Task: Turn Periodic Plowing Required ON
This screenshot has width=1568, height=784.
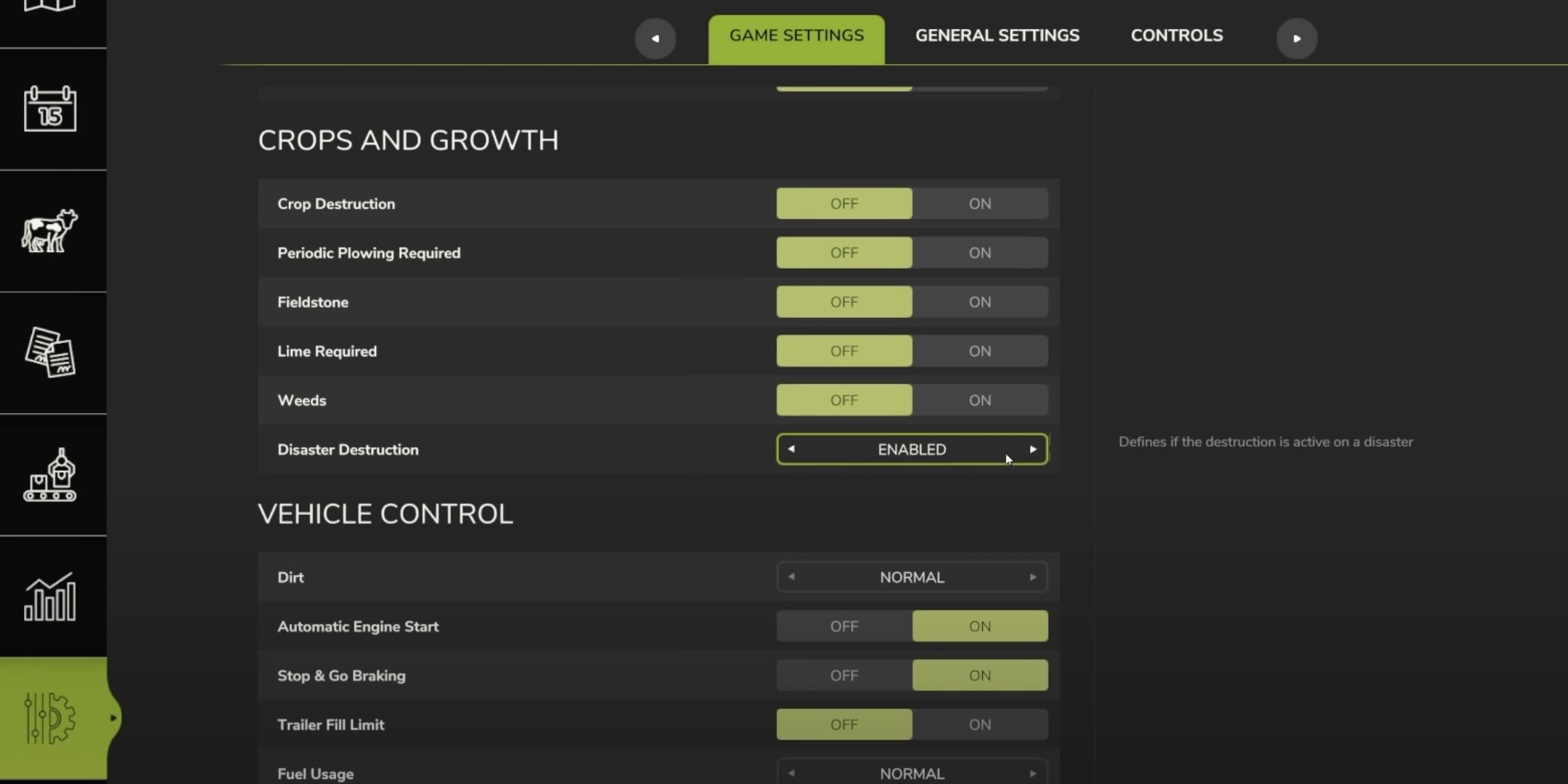Action: point(980,253)
